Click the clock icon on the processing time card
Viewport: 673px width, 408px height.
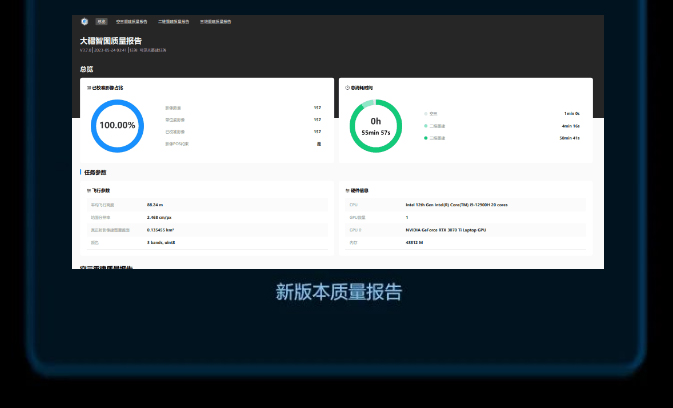click(347, 88)
